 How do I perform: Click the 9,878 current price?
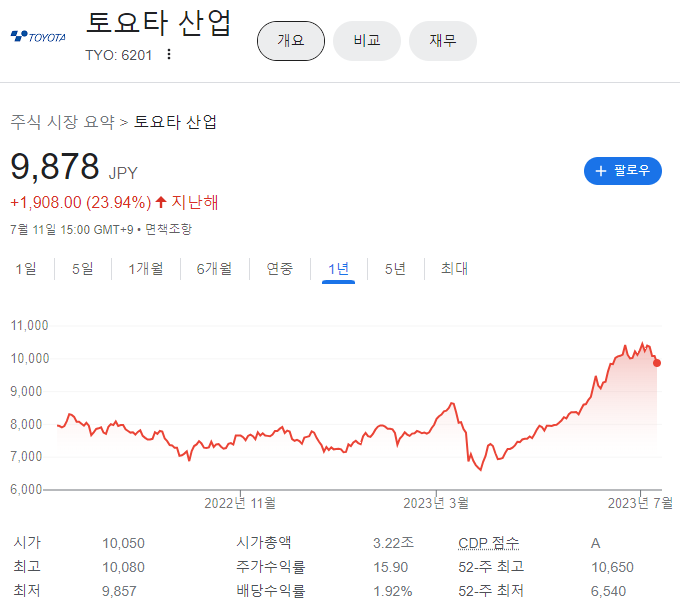[x=55, y=166]
